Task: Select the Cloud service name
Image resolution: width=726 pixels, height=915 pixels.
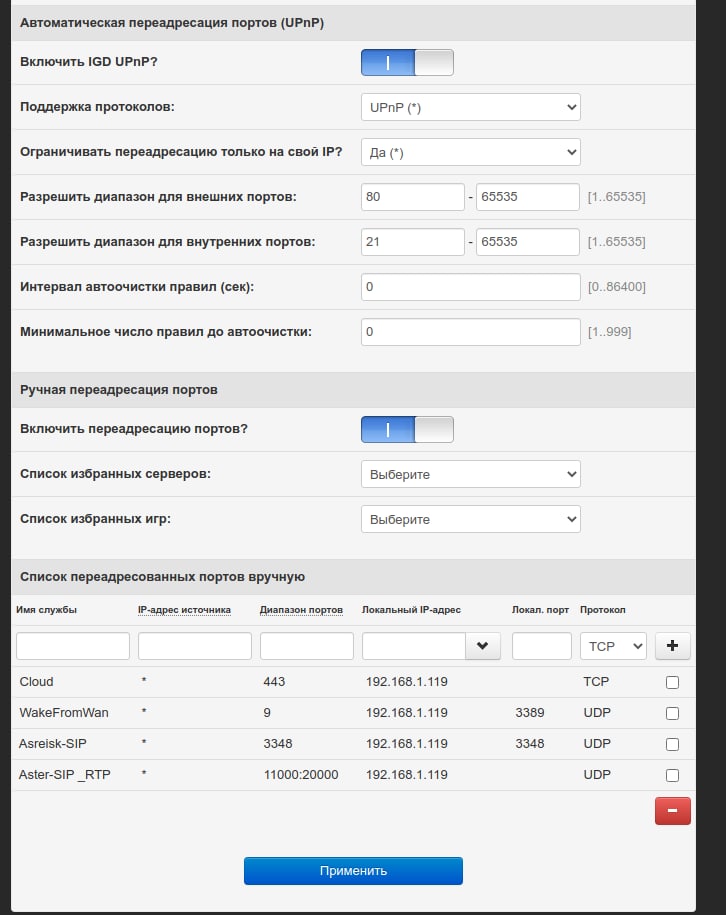Action: point(36,682)
